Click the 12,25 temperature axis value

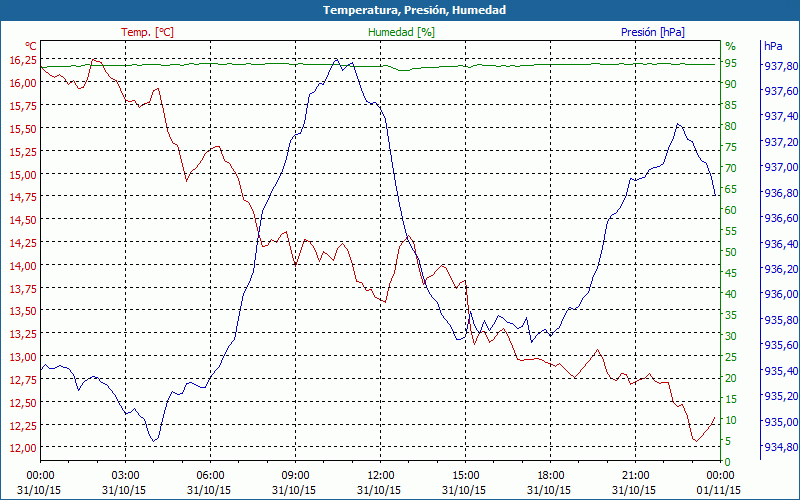tap(23, 424)
